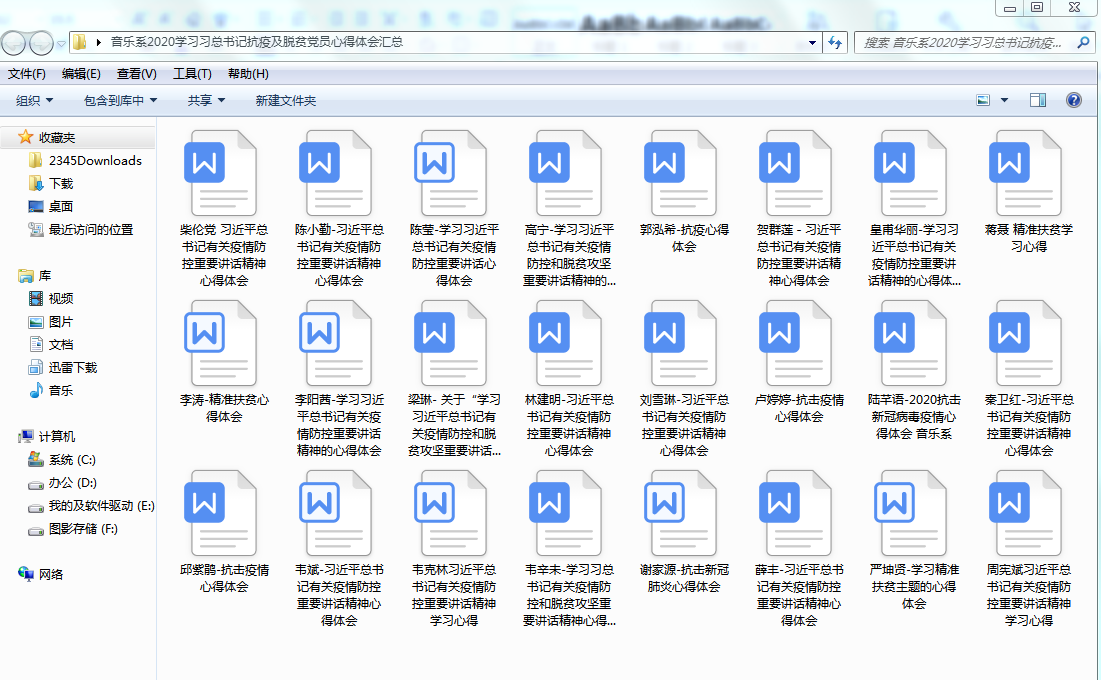Viewport: 1101px width, 680px height.
Task: Refresh the folder view
Action: click(x=835, y=43)
